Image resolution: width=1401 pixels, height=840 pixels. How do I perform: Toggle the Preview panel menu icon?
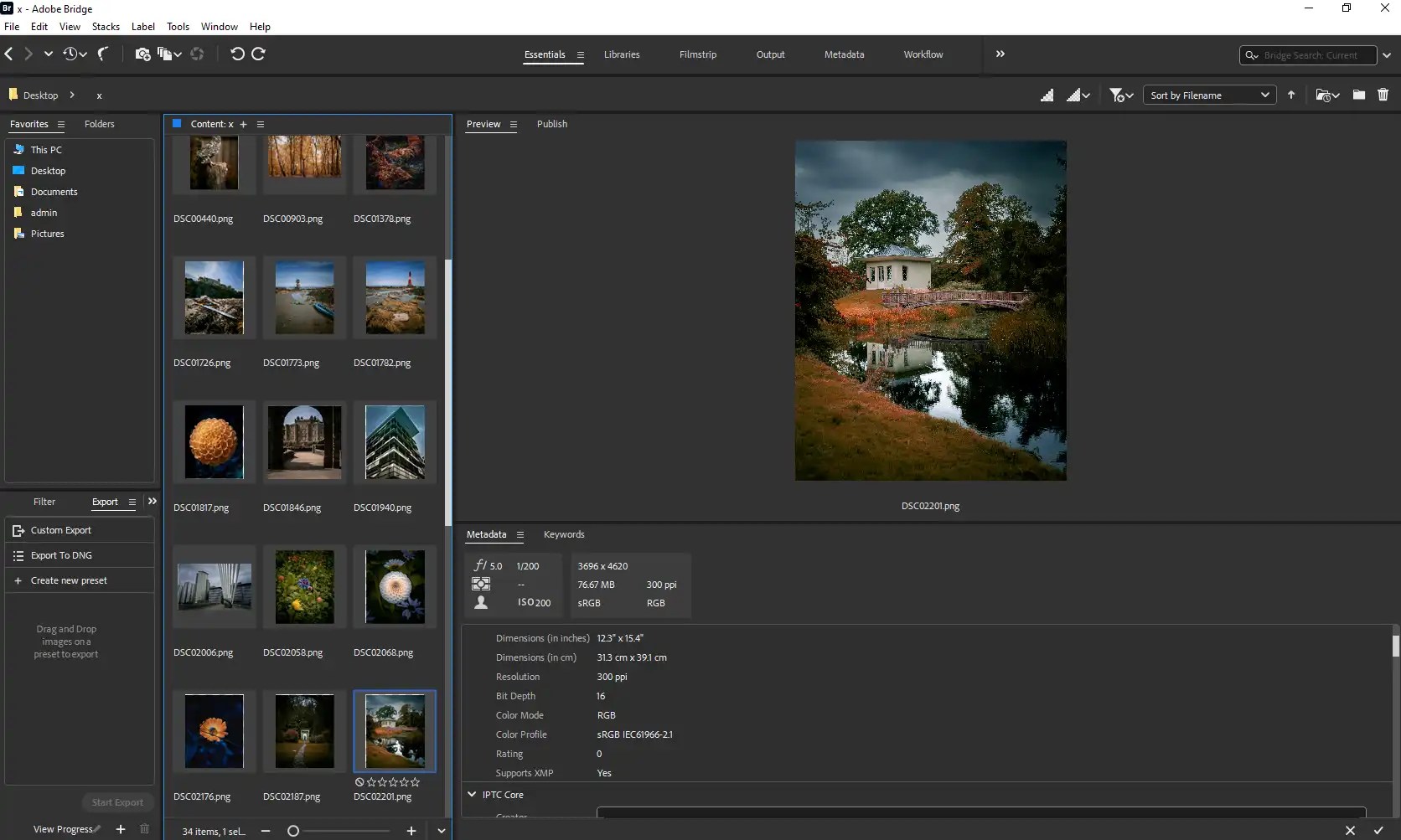point(514,124)
